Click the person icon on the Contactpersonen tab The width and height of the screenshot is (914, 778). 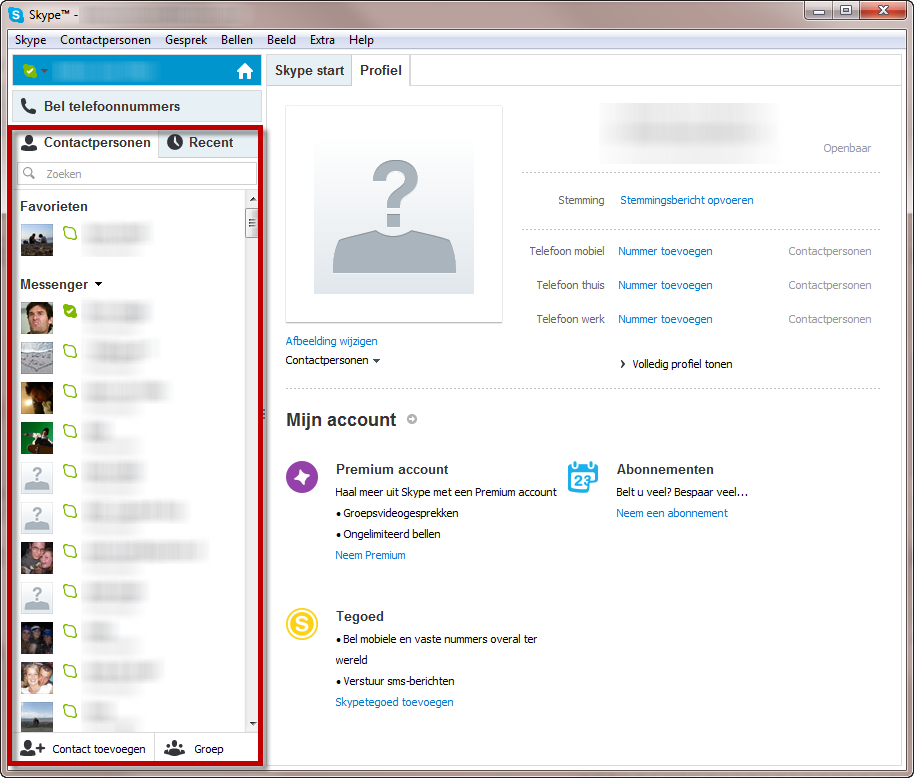pos(29,143)
